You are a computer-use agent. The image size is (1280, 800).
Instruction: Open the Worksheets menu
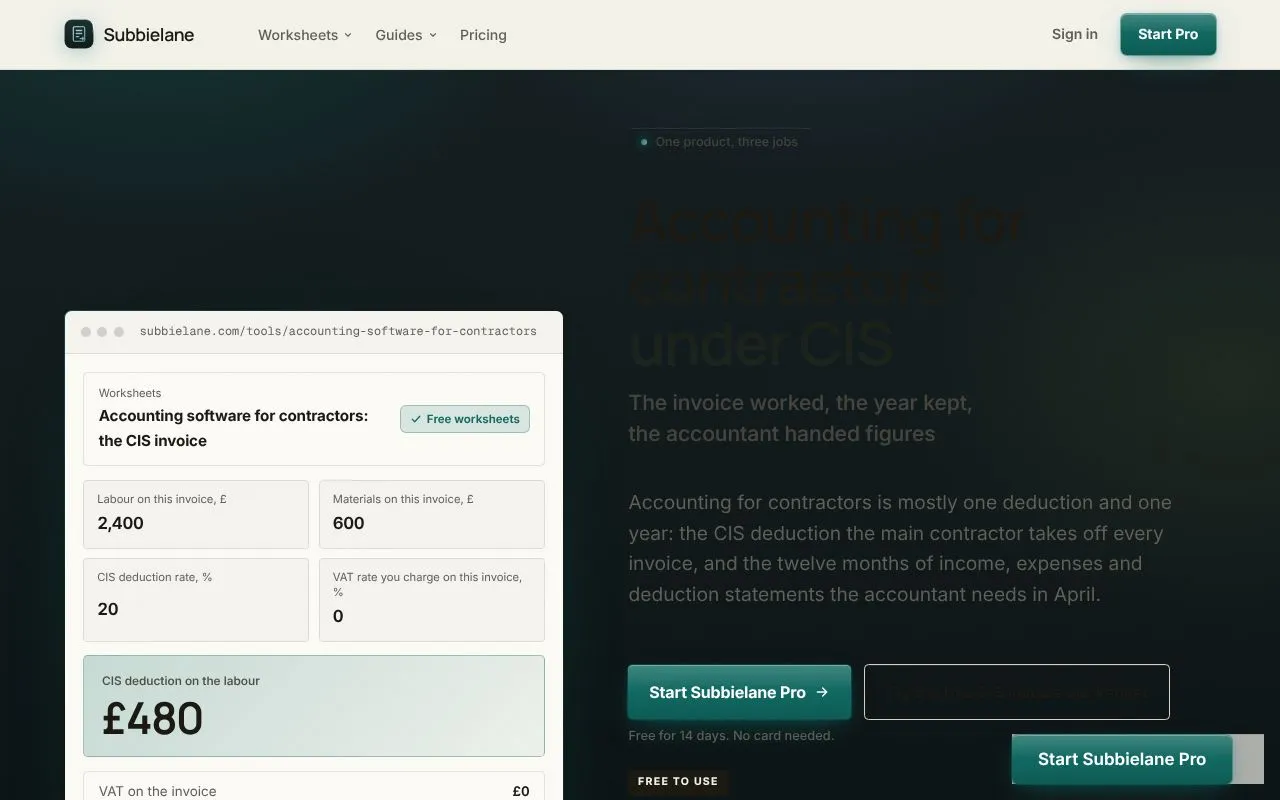click(x=305, y=35)
